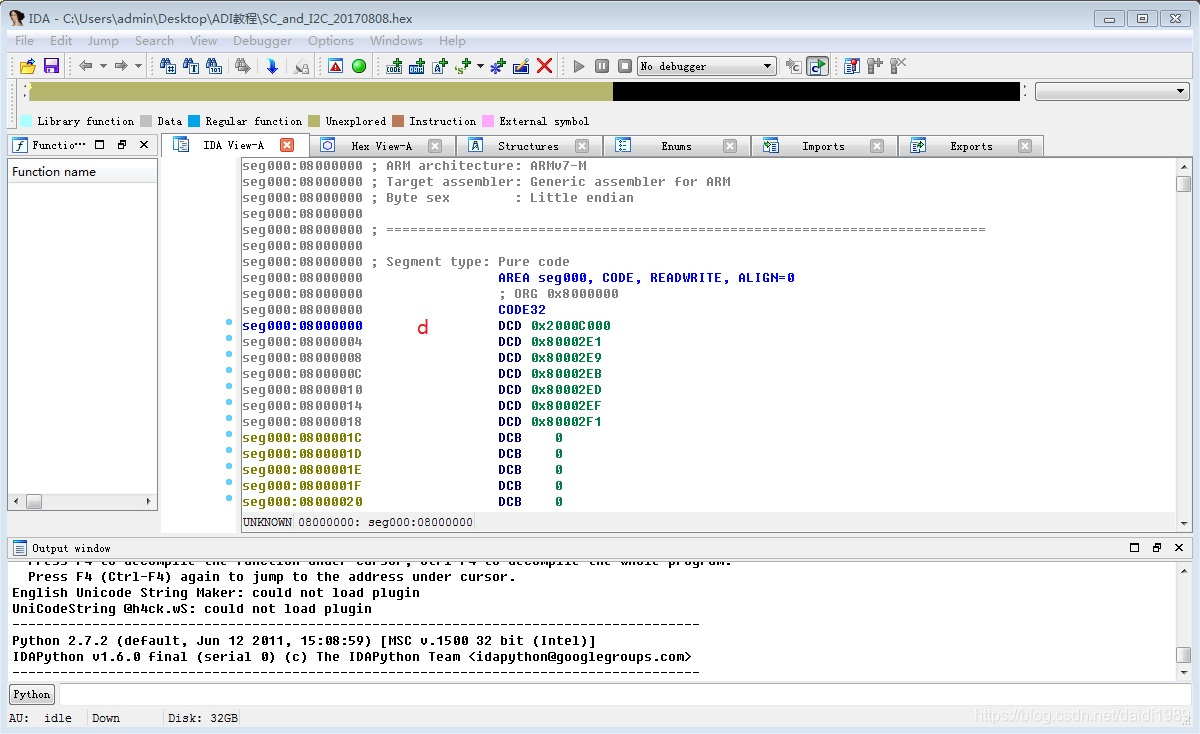
Task: Save the database with the floppy icon
Action: (x=51, y=66)
